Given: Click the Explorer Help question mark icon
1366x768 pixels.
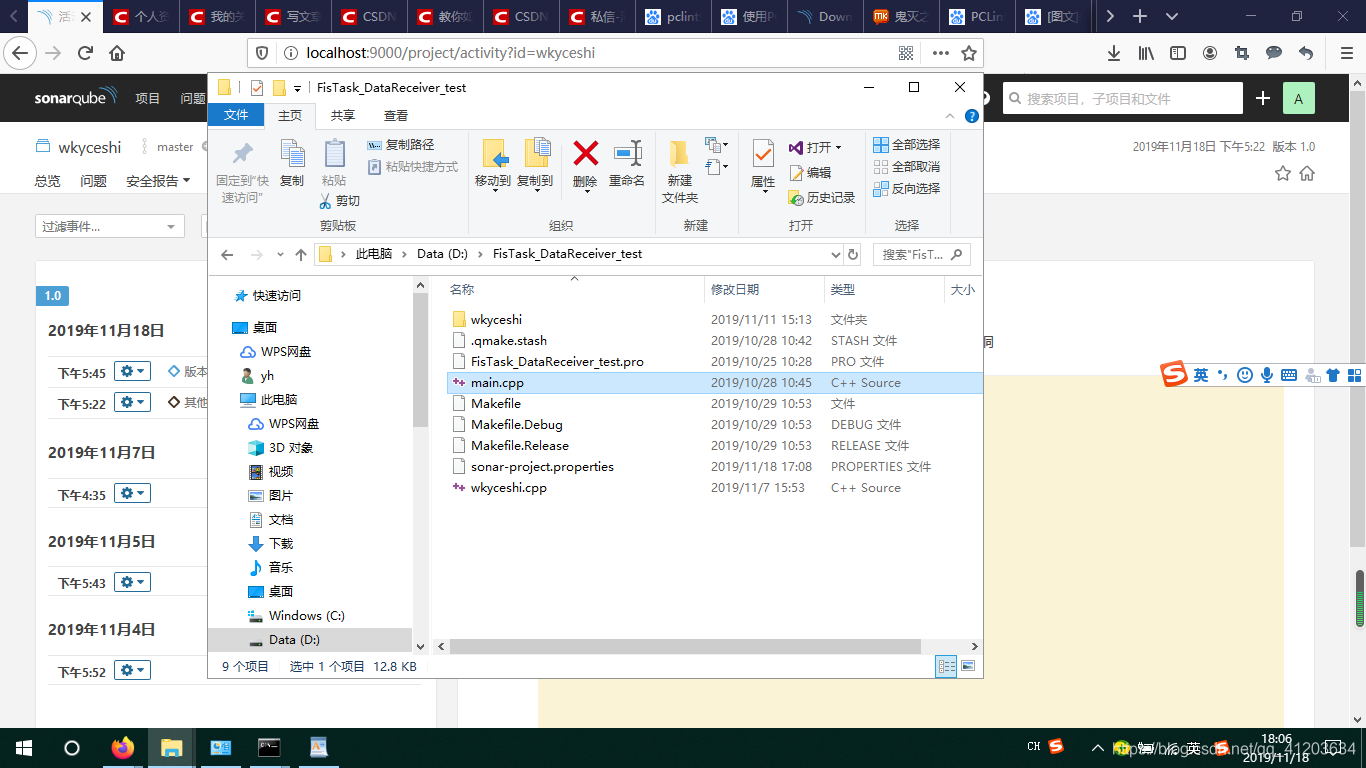Looking at the screenshot, I should click(x=971, y=116).
